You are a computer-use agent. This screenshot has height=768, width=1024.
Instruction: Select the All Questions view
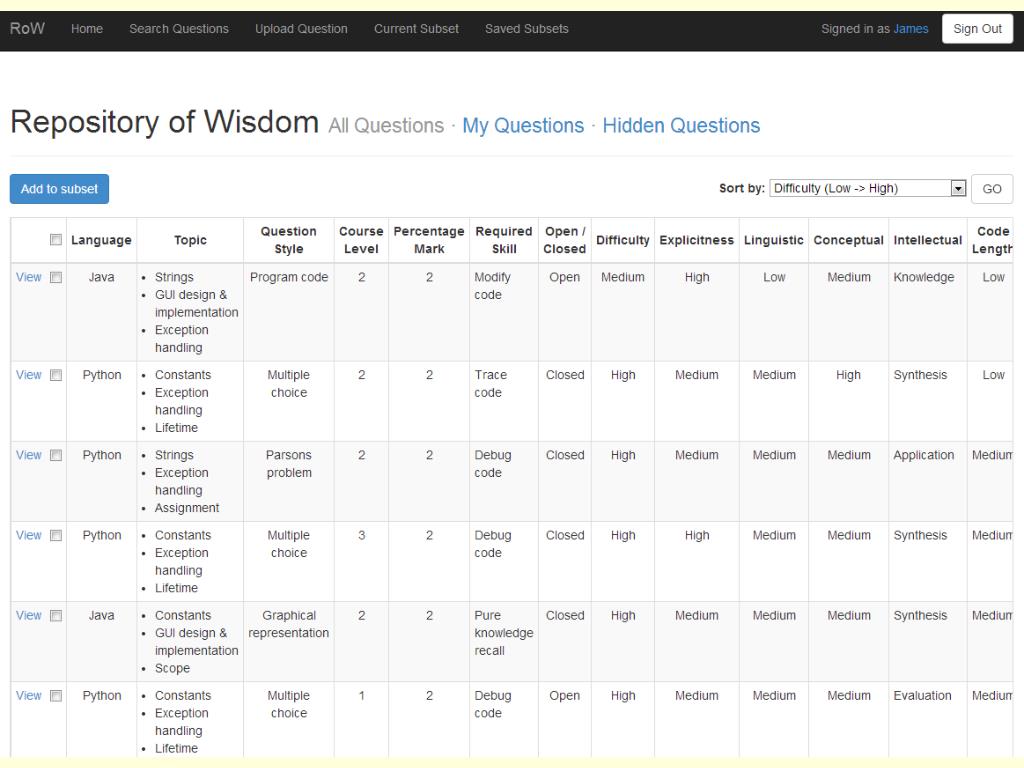tap(386, 125)
